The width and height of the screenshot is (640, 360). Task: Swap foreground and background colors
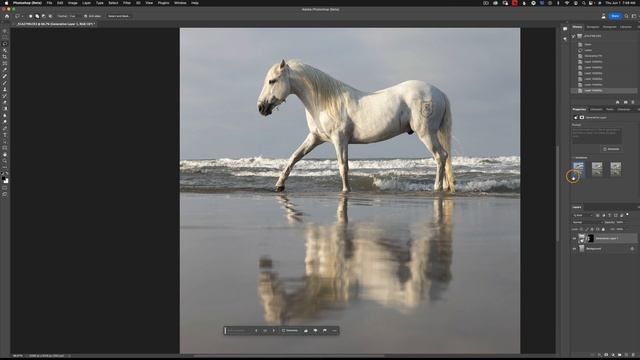click(7, 173)
